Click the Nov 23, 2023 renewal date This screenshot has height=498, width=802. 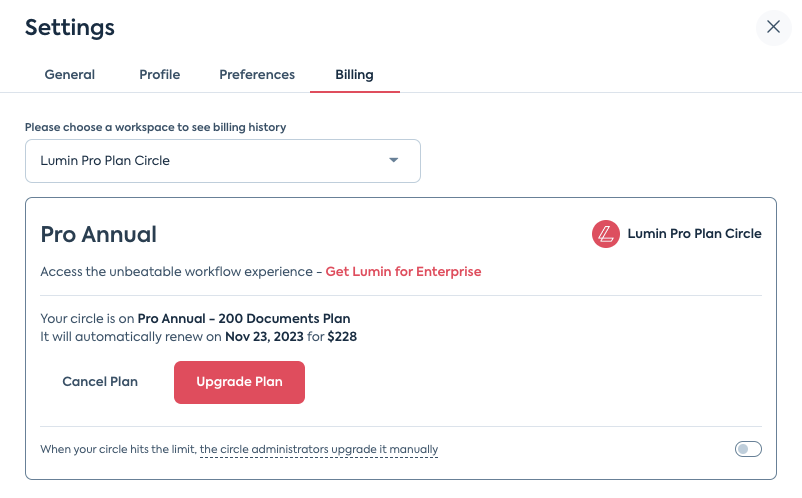click(x=264, y=337)
